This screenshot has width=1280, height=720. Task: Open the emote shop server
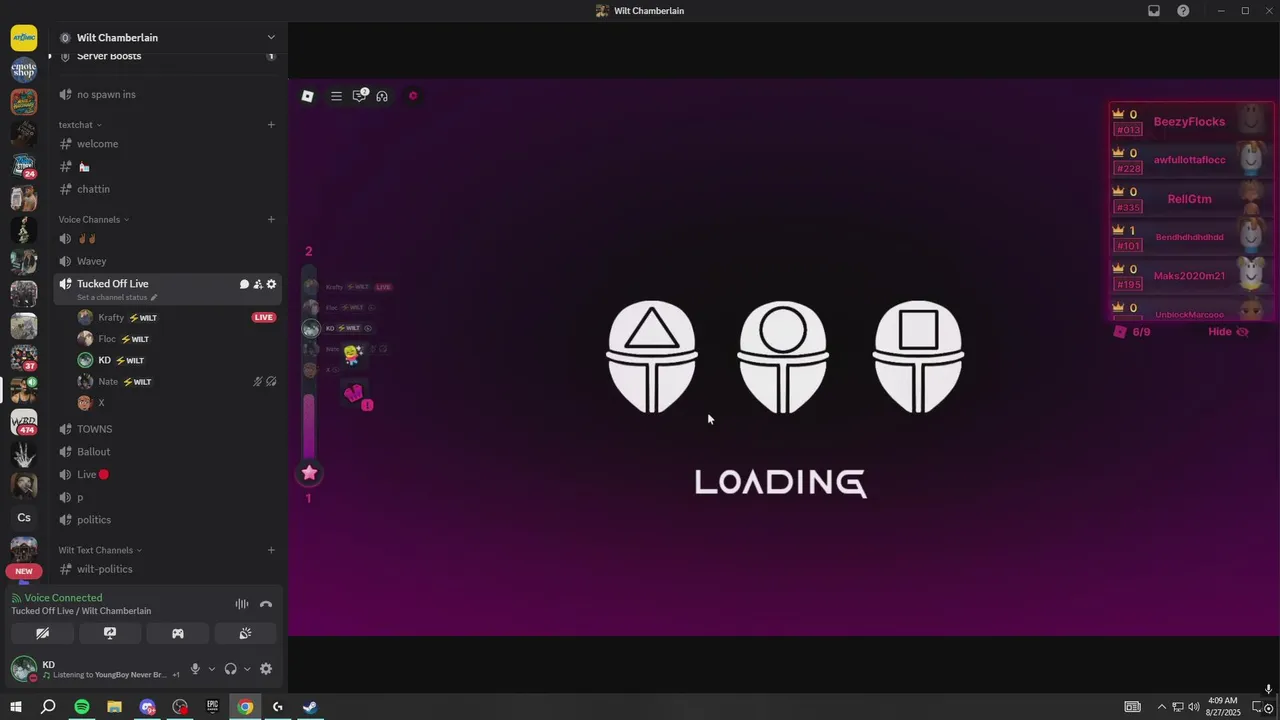[24, 70]
